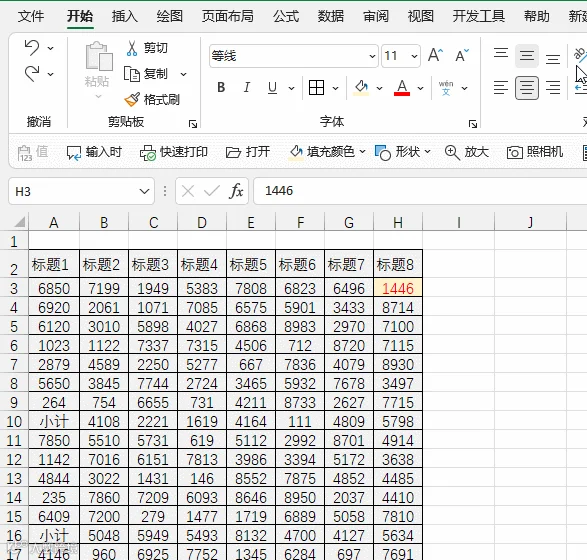
Task: Decrease font size with small A
Action: [x=462, y=55]
